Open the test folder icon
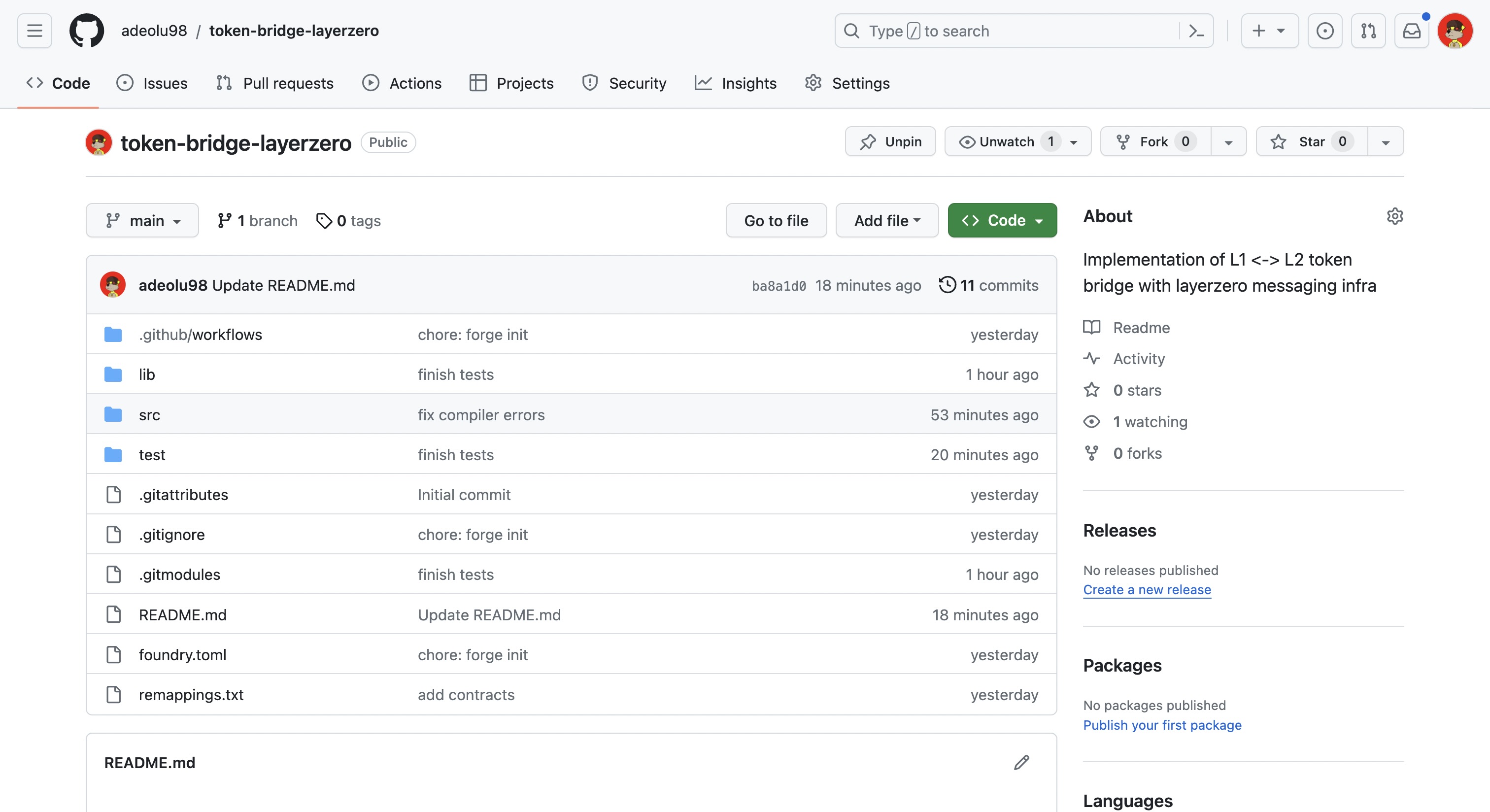 tap(113, 455)
